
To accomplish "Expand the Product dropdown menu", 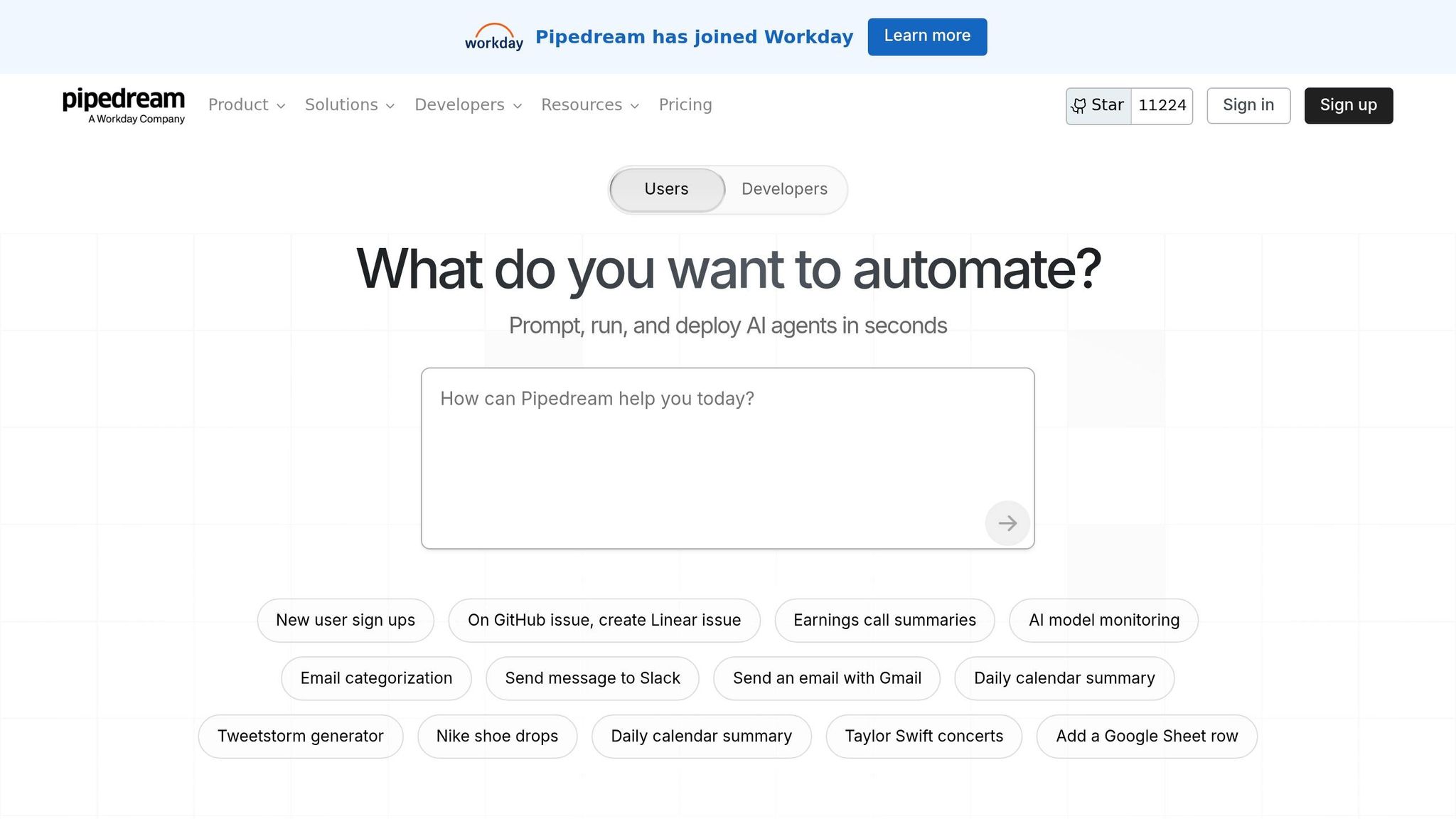I will point(246,105).
